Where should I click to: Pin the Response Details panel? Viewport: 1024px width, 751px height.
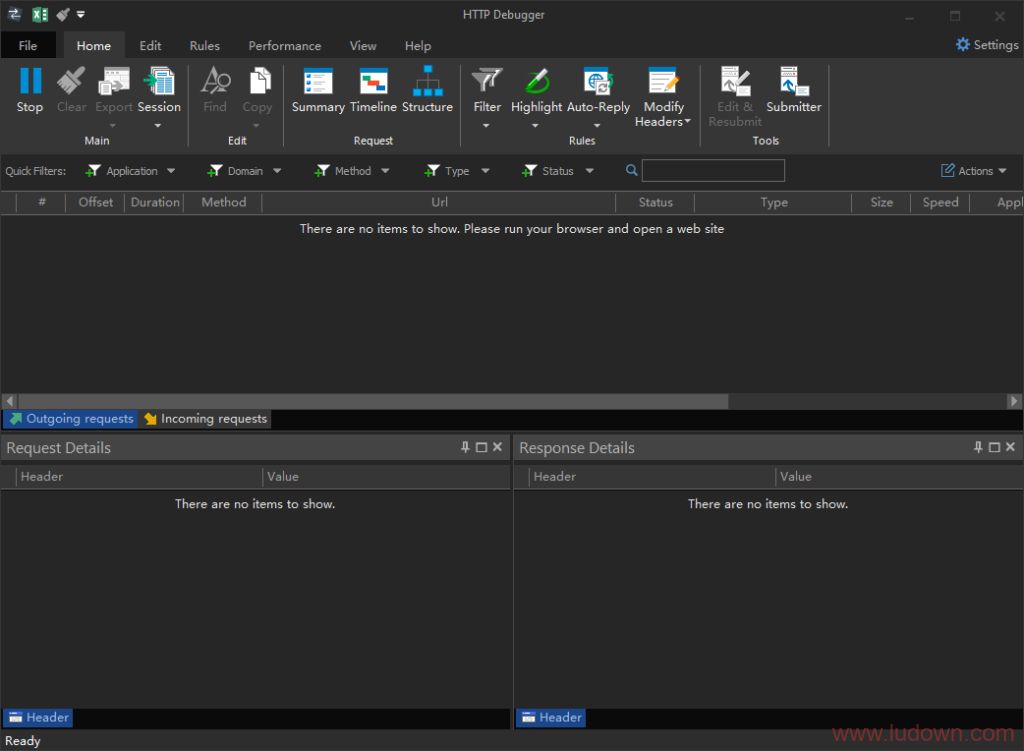(978, 447)
